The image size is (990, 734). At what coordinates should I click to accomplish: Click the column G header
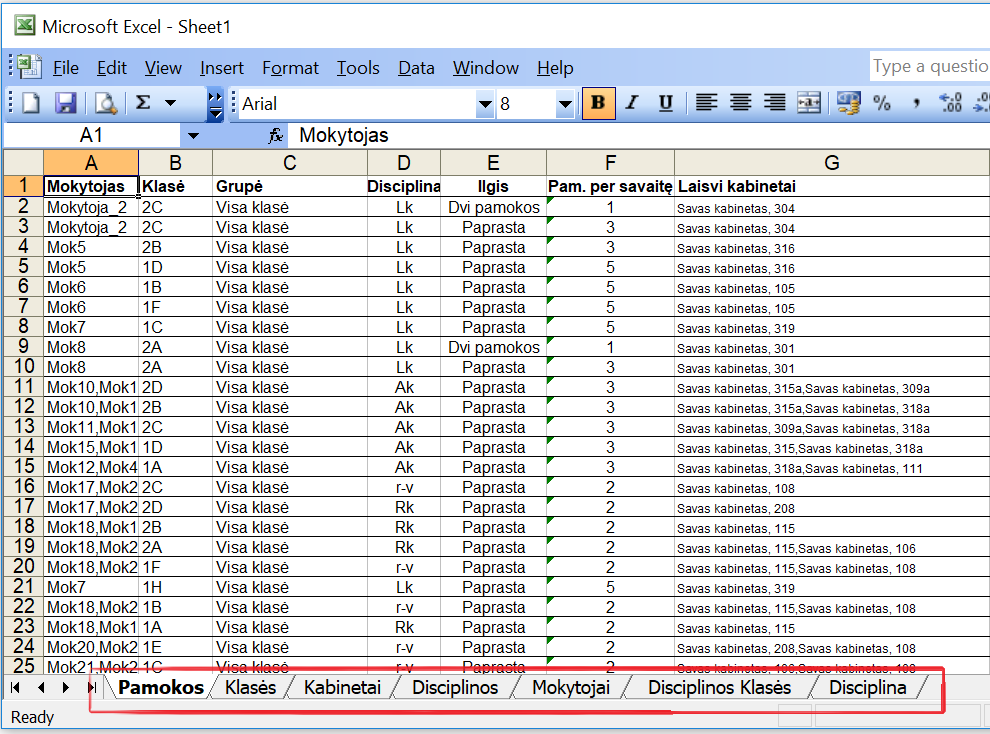click(831, 163)
